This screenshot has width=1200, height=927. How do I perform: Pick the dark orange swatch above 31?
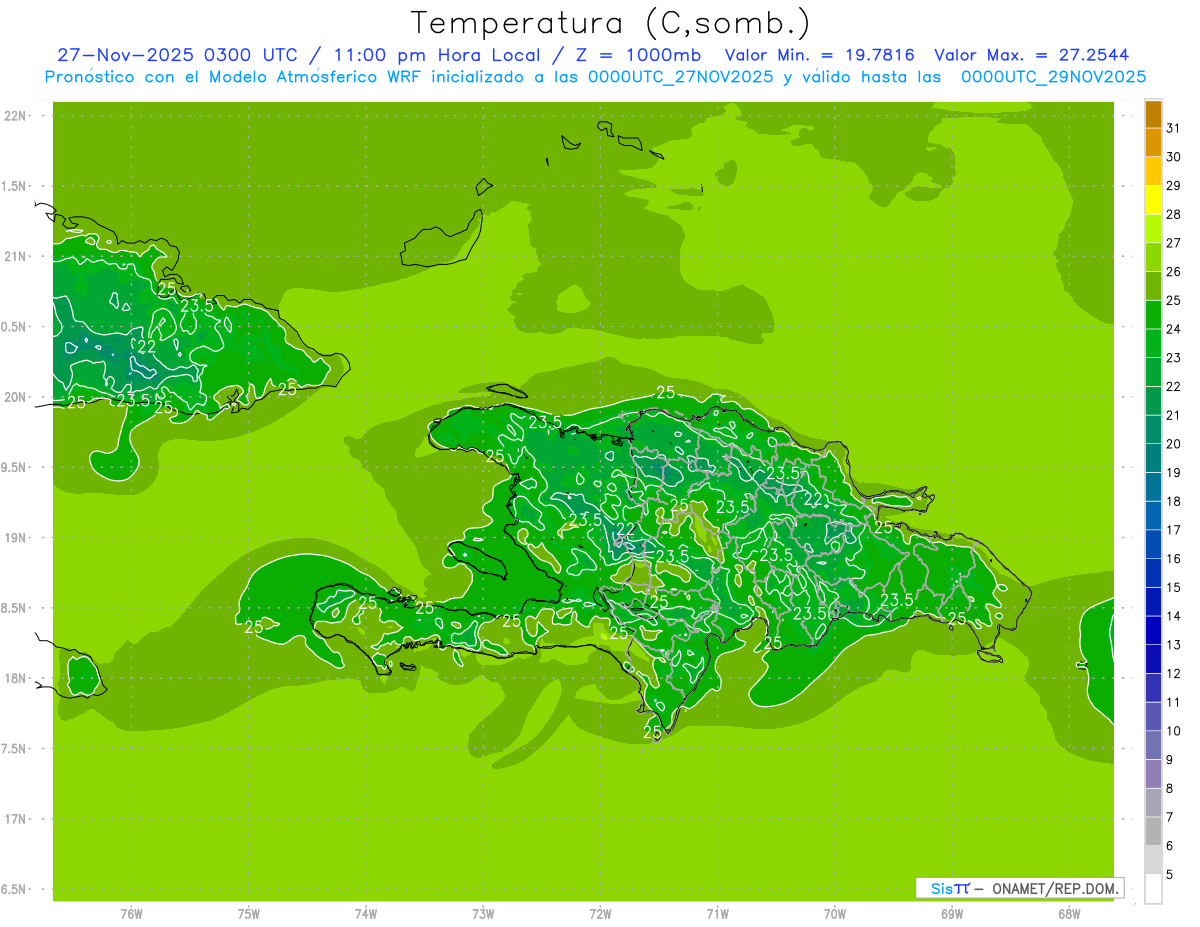[x=1153, y=115]
